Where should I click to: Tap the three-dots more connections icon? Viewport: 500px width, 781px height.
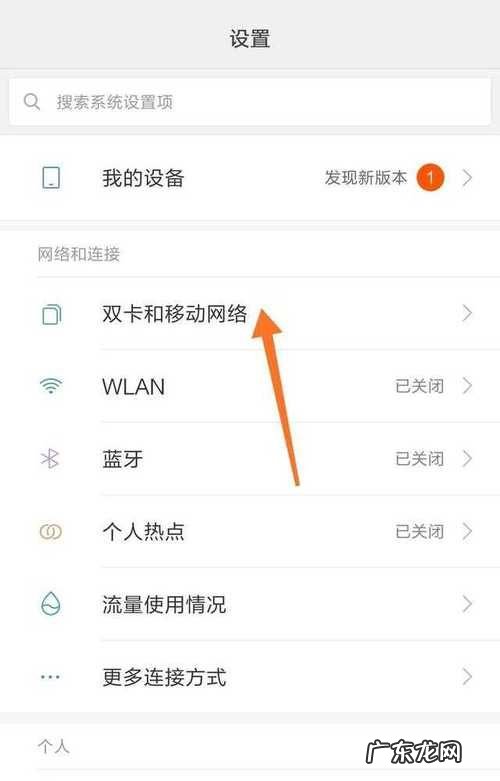point(50,677)
